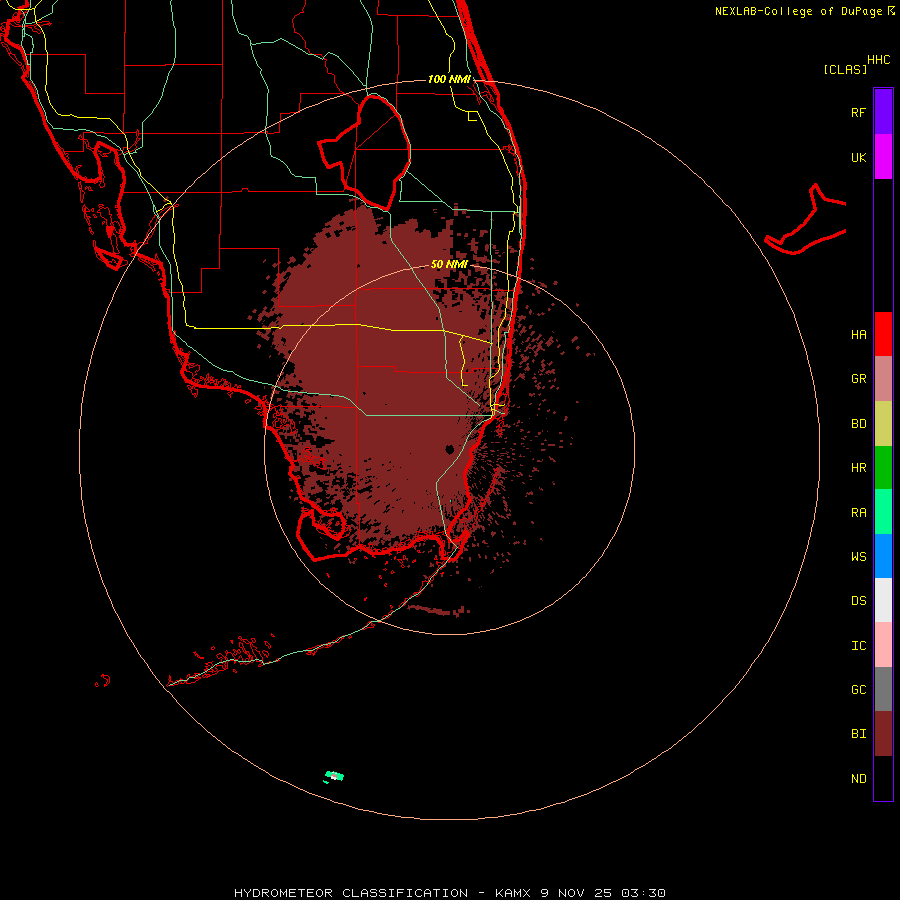Image resolution: width=900 pixels, height=900 pixels.
Task: Click the purple RF legend color swatch
Action: pyautogui.click(x=883, y=112)
